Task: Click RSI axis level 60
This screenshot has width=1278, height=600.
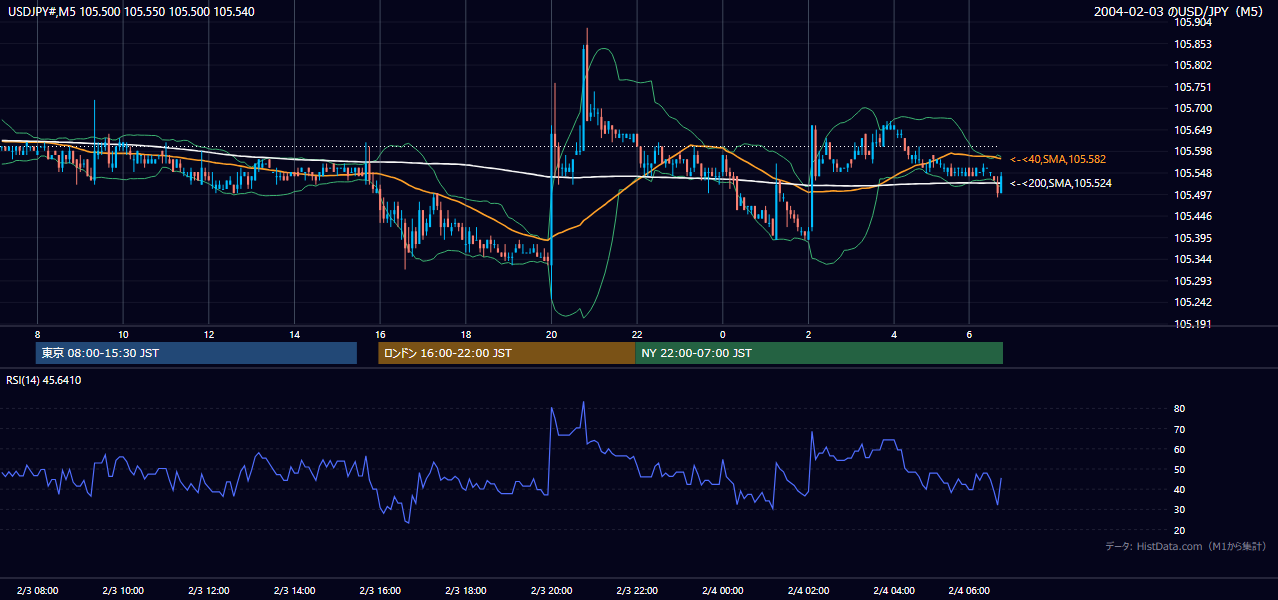Action: click(1179, 449)
